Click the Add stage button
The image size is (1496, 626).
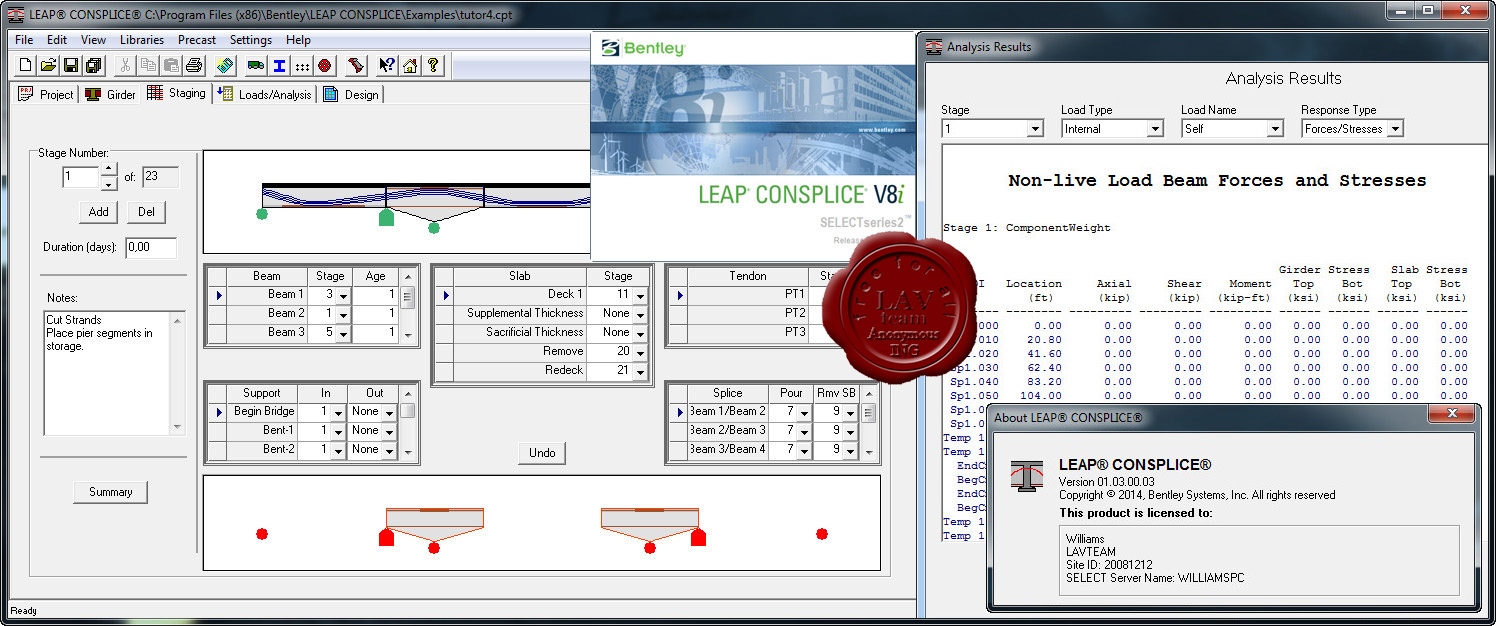point(99,212)
